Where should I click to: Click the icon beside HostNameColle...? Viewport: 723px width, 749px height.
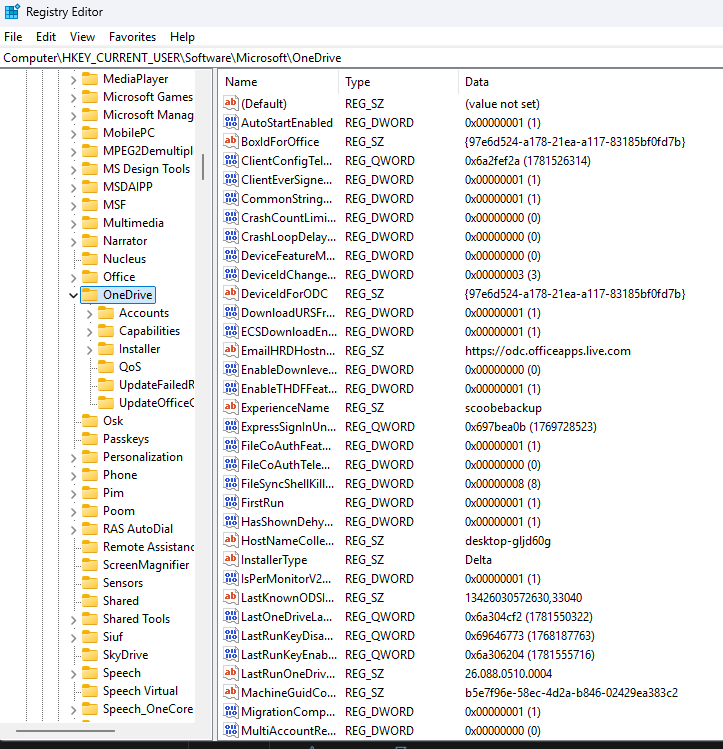click(231, 540)
